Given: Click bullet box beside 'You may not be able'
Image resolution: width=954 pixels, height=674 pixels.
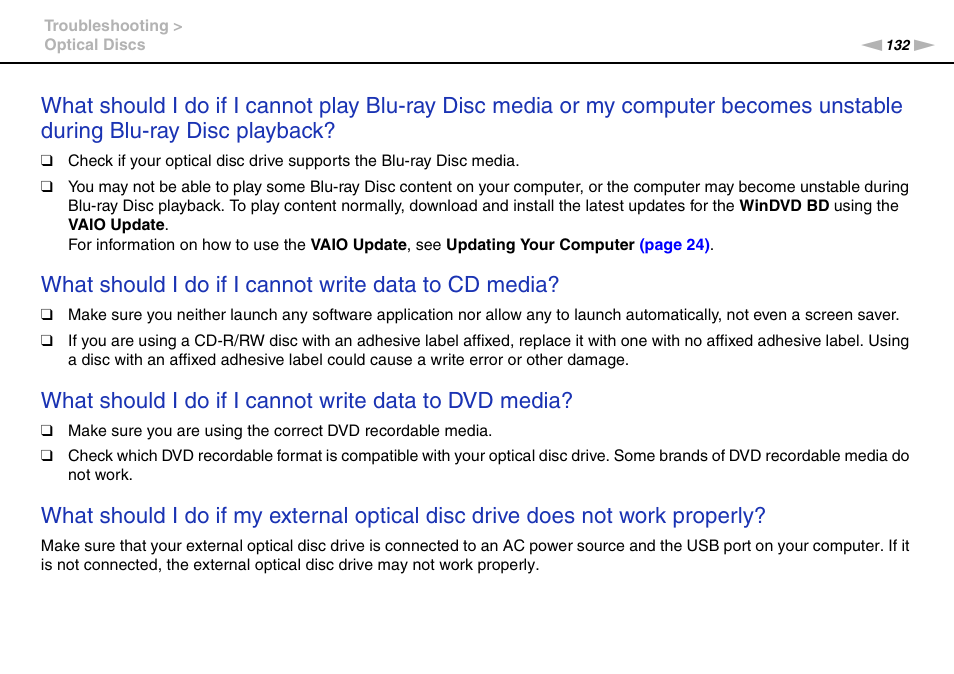Looking at the screenshot, I should point(47,187).
